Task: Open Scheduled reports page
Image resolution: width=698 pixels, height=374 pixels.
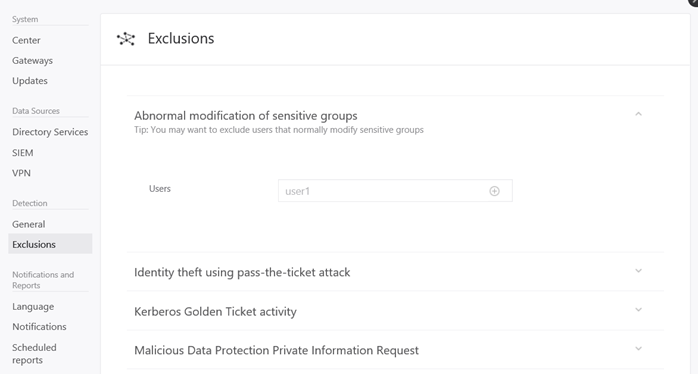Action: pyautogui.click(x=34, y=354)
